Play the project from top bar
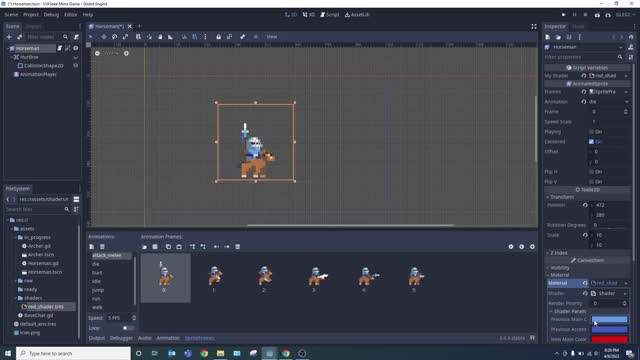The image size is (640, 360). [564, 15]
